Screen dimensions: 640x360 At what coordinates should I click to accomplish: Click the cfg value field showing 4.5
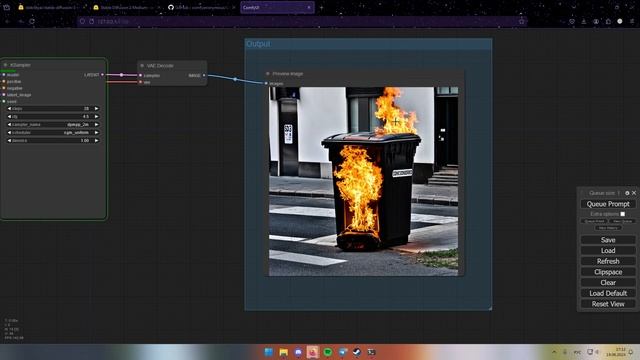(x=53, y=116)
